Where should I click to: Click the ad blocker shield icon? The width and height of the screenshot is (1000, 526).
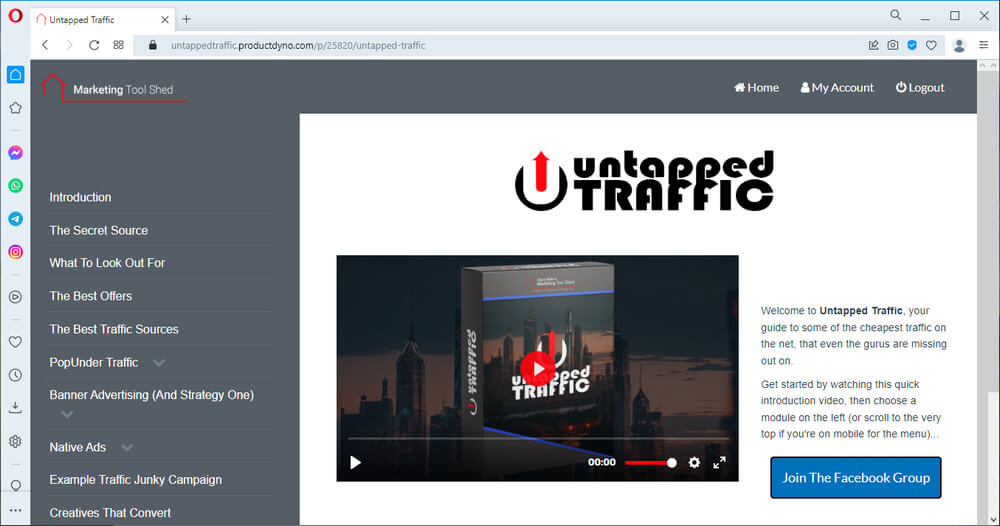912,45
